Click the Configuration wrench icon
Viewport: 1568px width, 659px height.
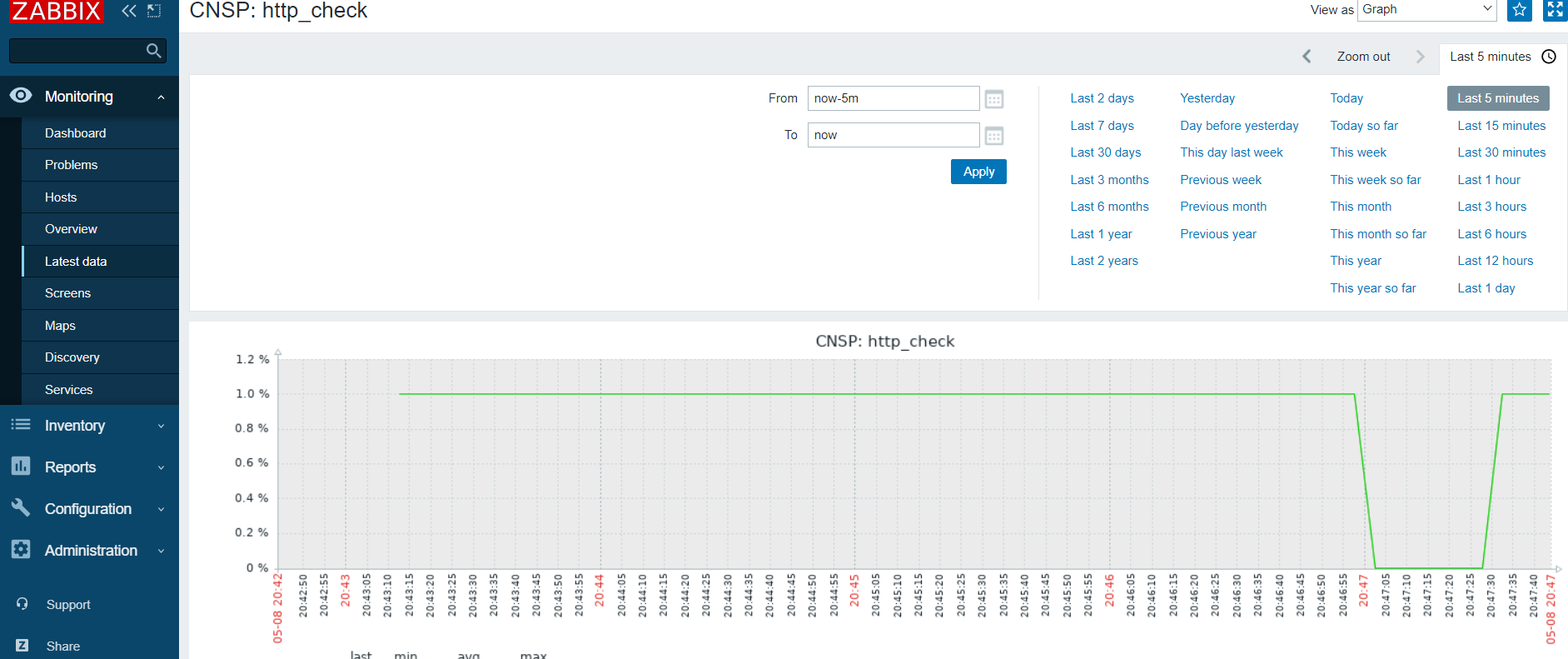coord(21,507)
